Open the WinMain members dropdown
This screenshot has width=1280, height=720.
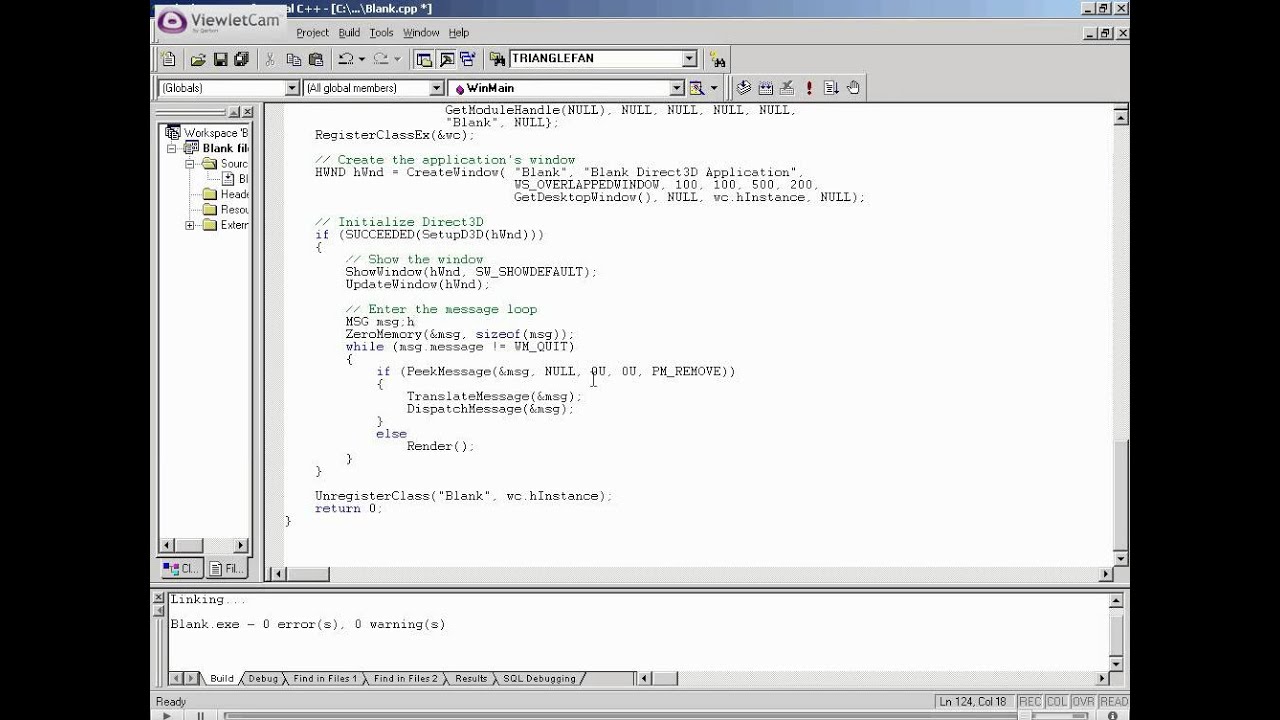click(x=676, y=88)
